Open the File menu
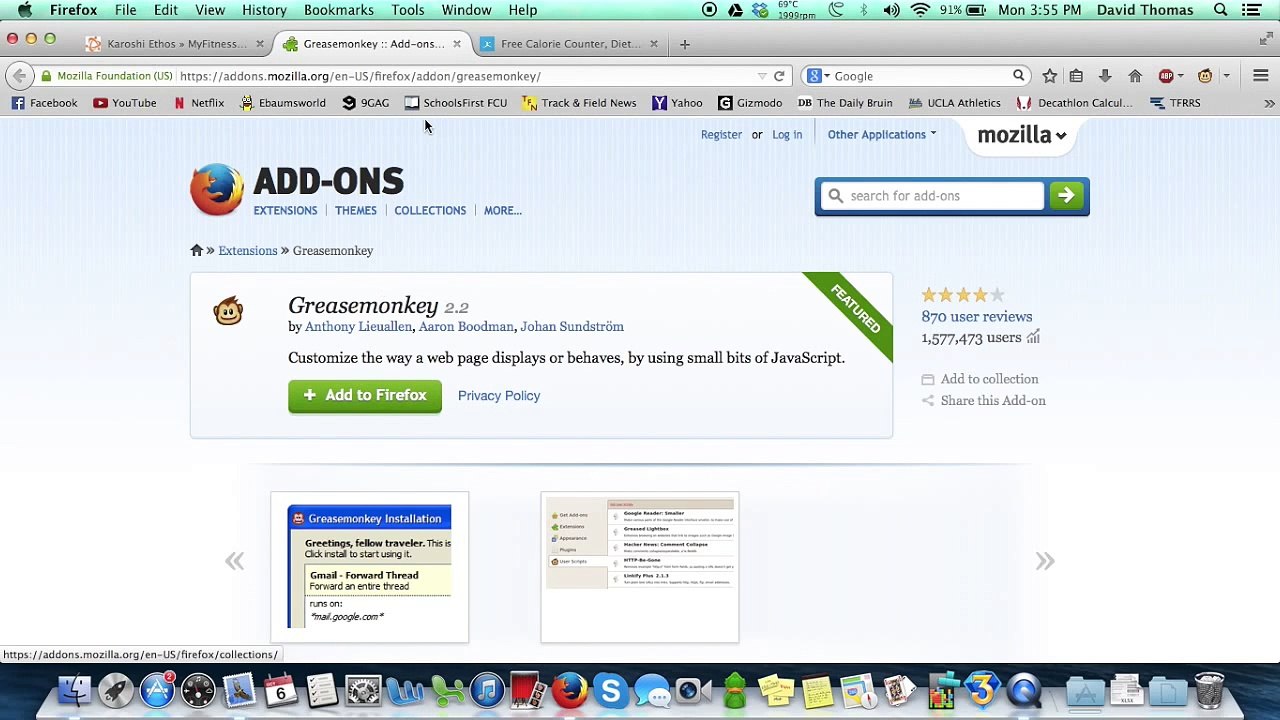Viewport: 1280px width, 720px height. click(x=125, y=10)
